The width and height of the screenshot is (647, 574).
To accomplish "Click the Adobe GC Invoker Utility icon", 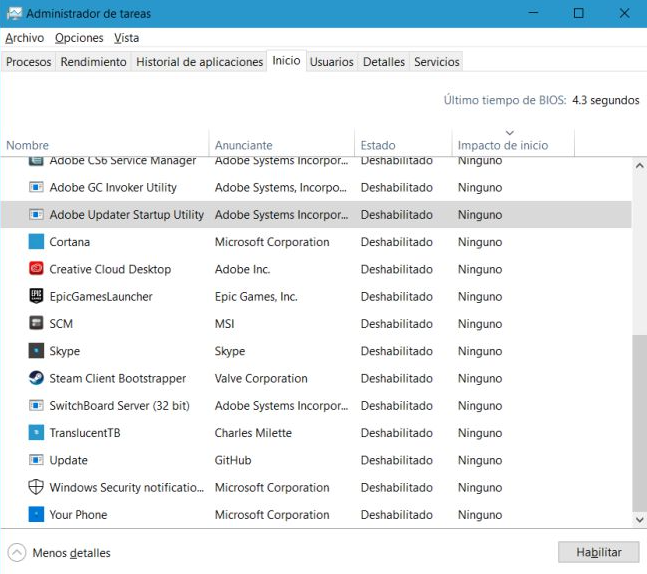I will point(36,187).
